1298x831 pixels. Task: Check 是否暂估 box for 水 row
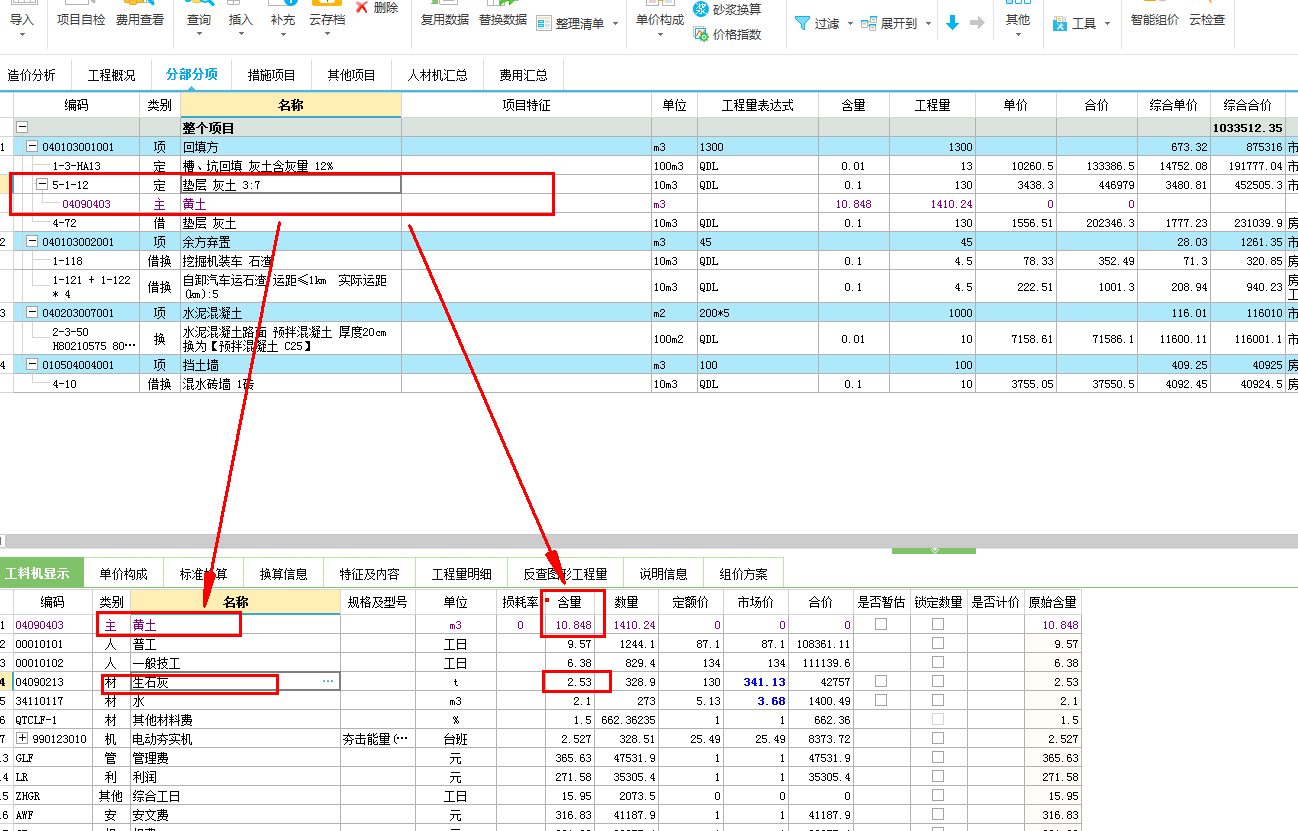[x=881, y=700]
